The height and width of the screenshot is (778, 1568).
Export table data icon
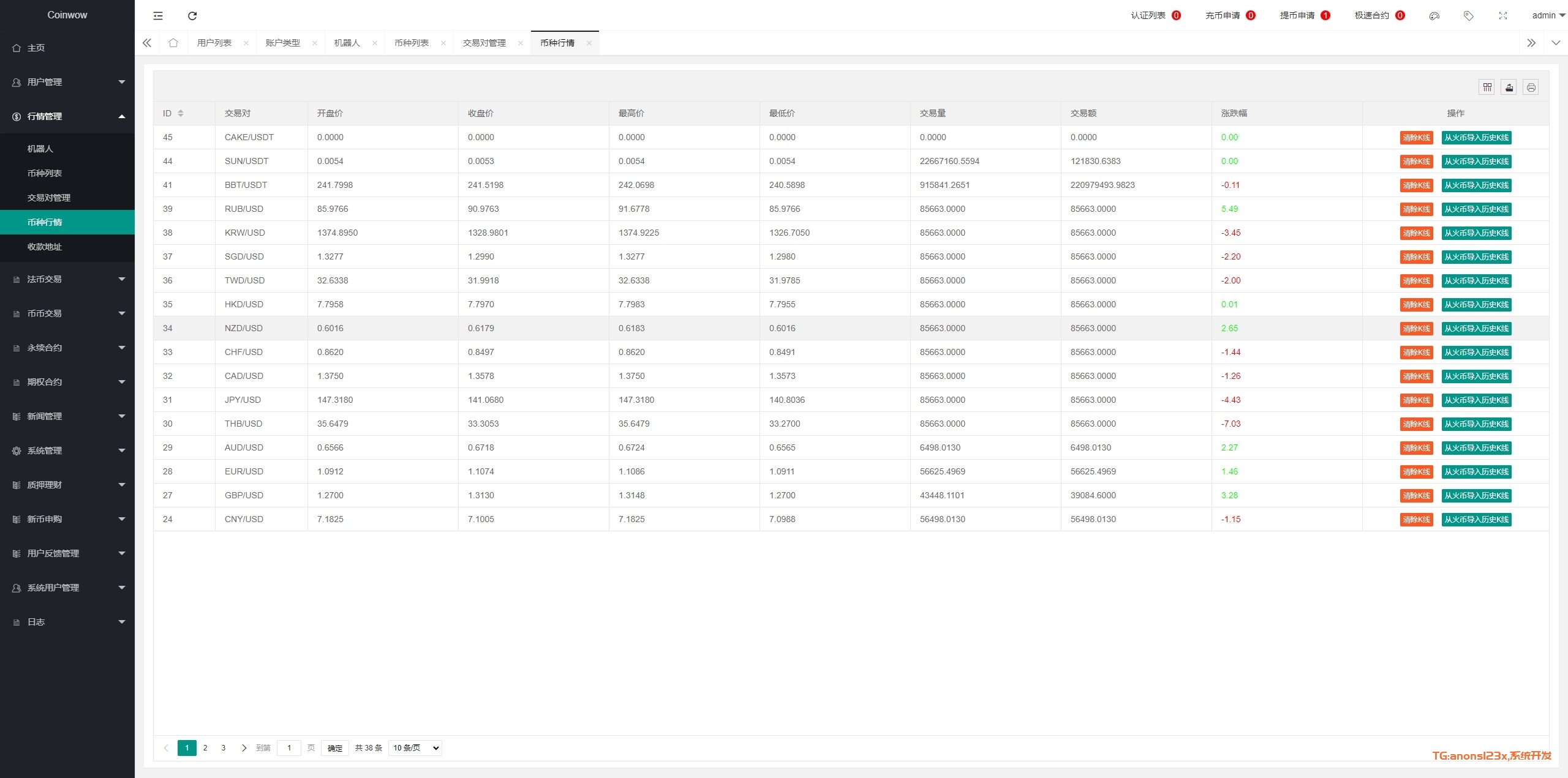pyautogui.click(x=1509, y=88)
